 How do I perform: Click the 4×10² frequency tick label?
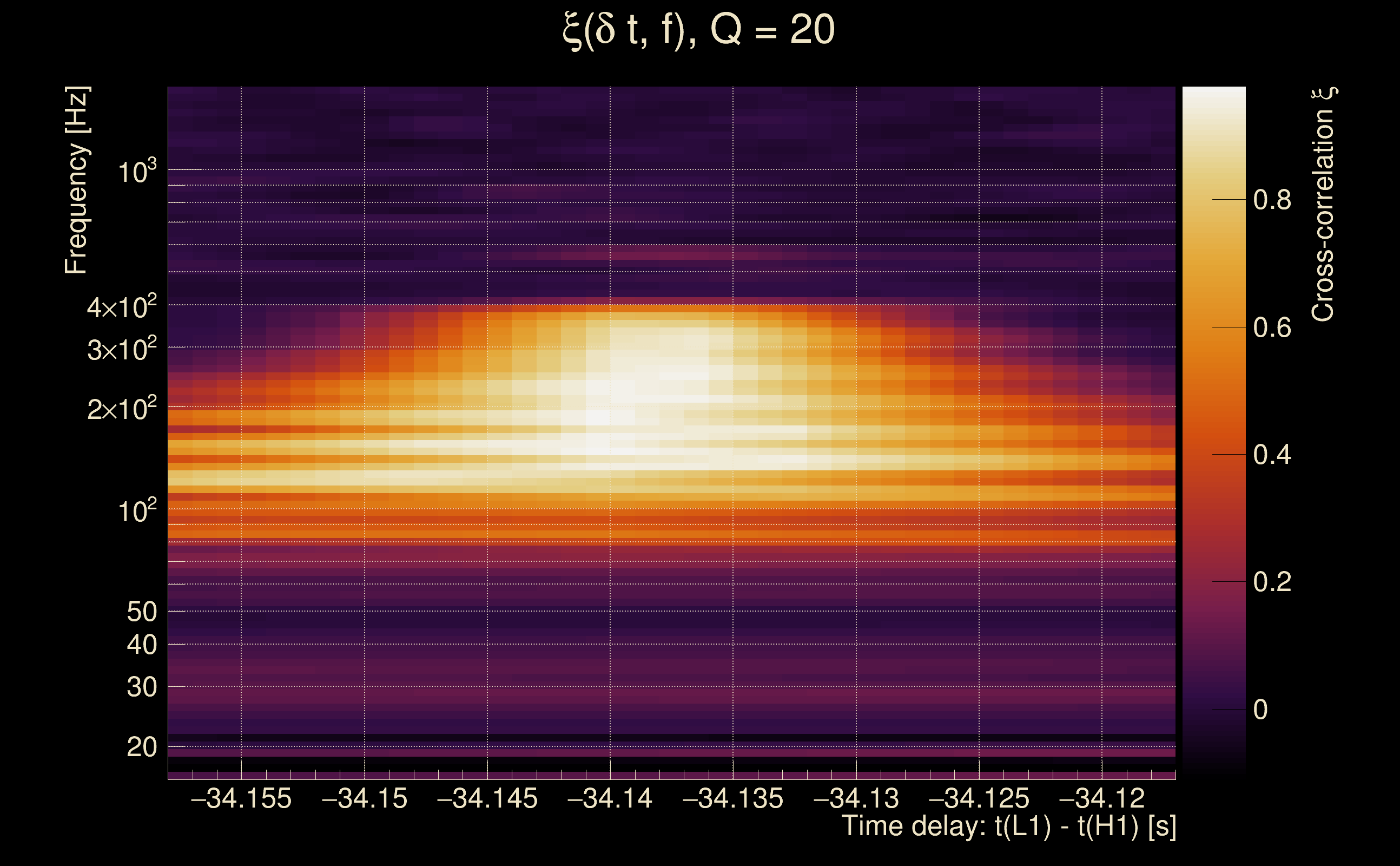pos(121,307)
